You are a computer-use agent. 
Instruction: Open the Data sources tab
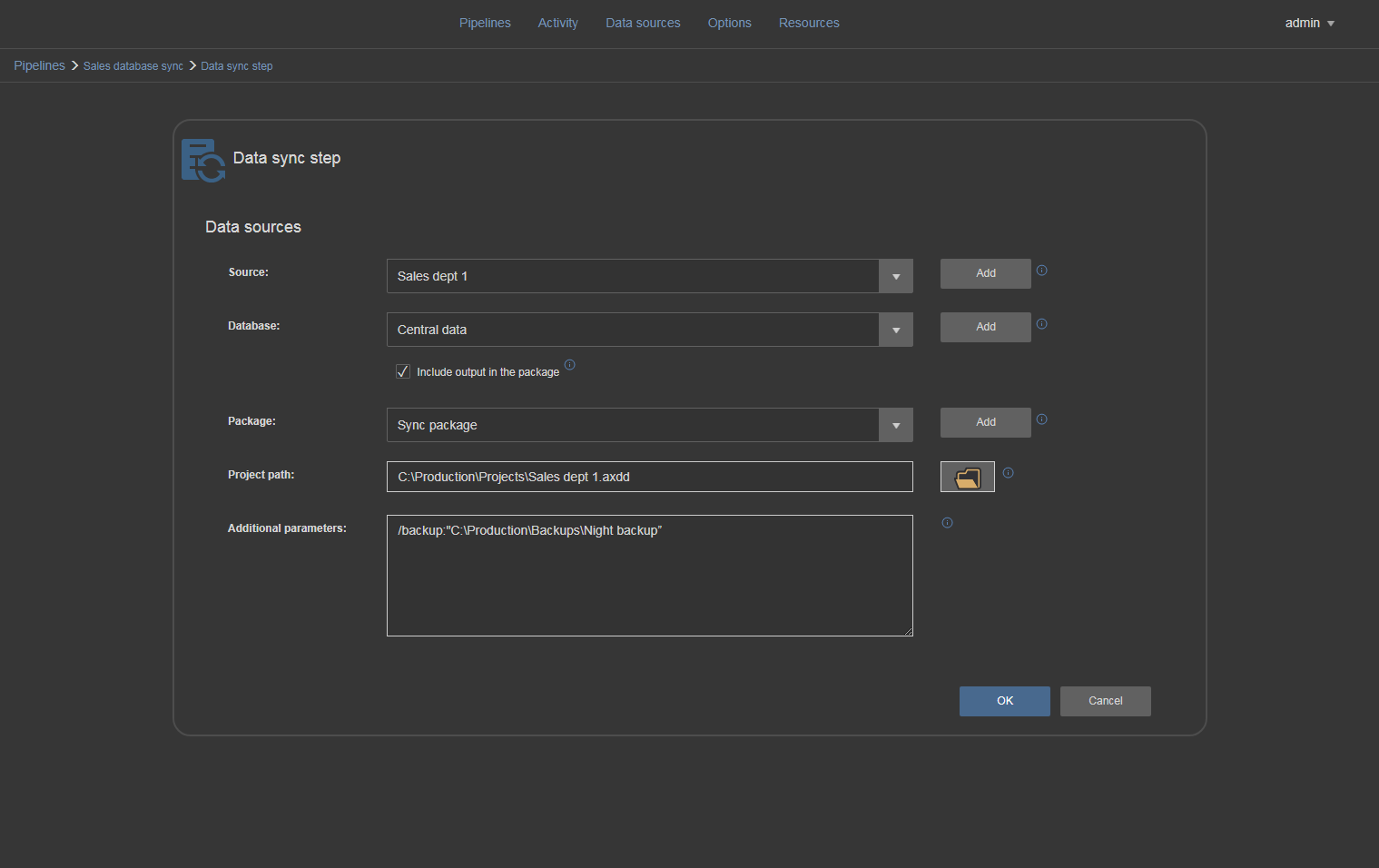643,23
